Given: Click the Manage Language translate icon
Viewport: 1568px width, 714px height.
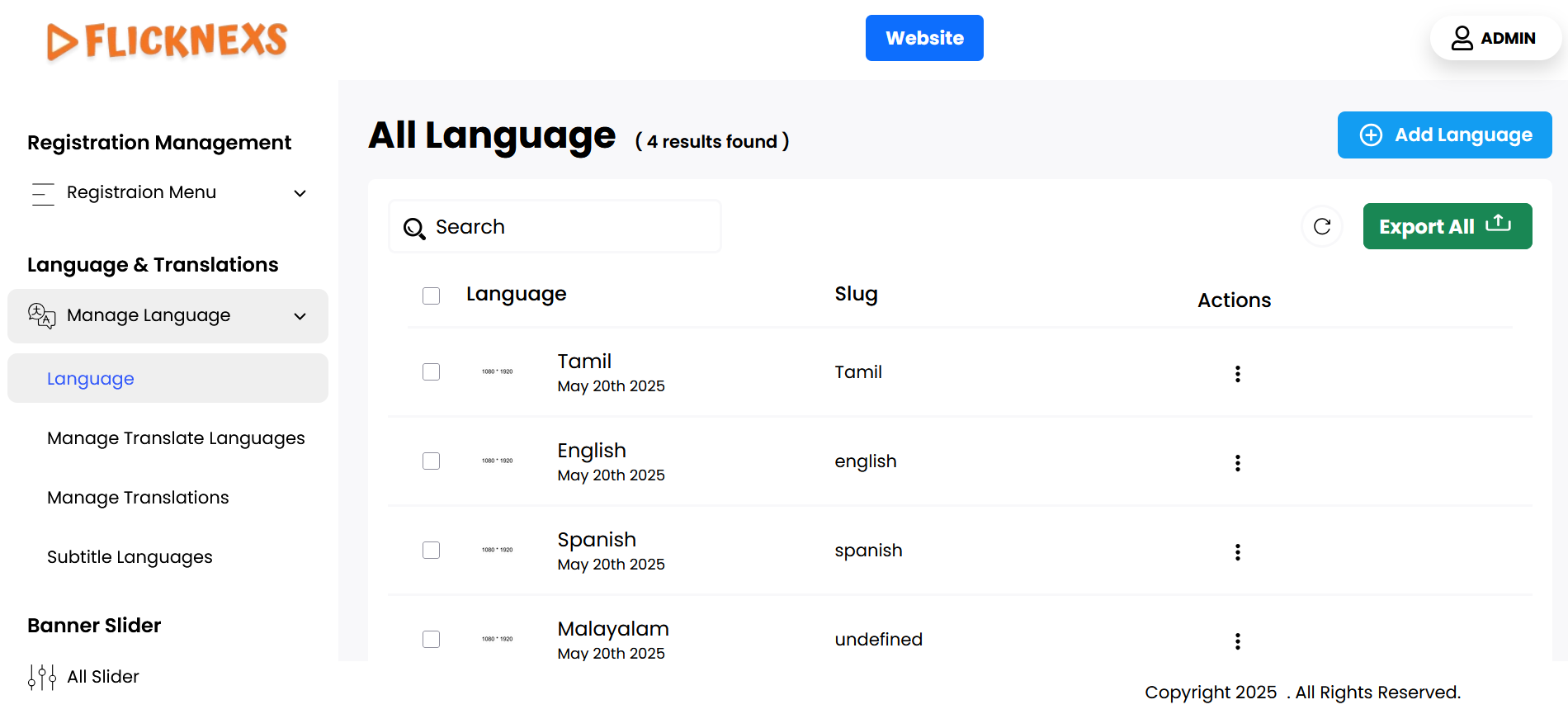Looking at the screenshot, I should tap(42, 315).
